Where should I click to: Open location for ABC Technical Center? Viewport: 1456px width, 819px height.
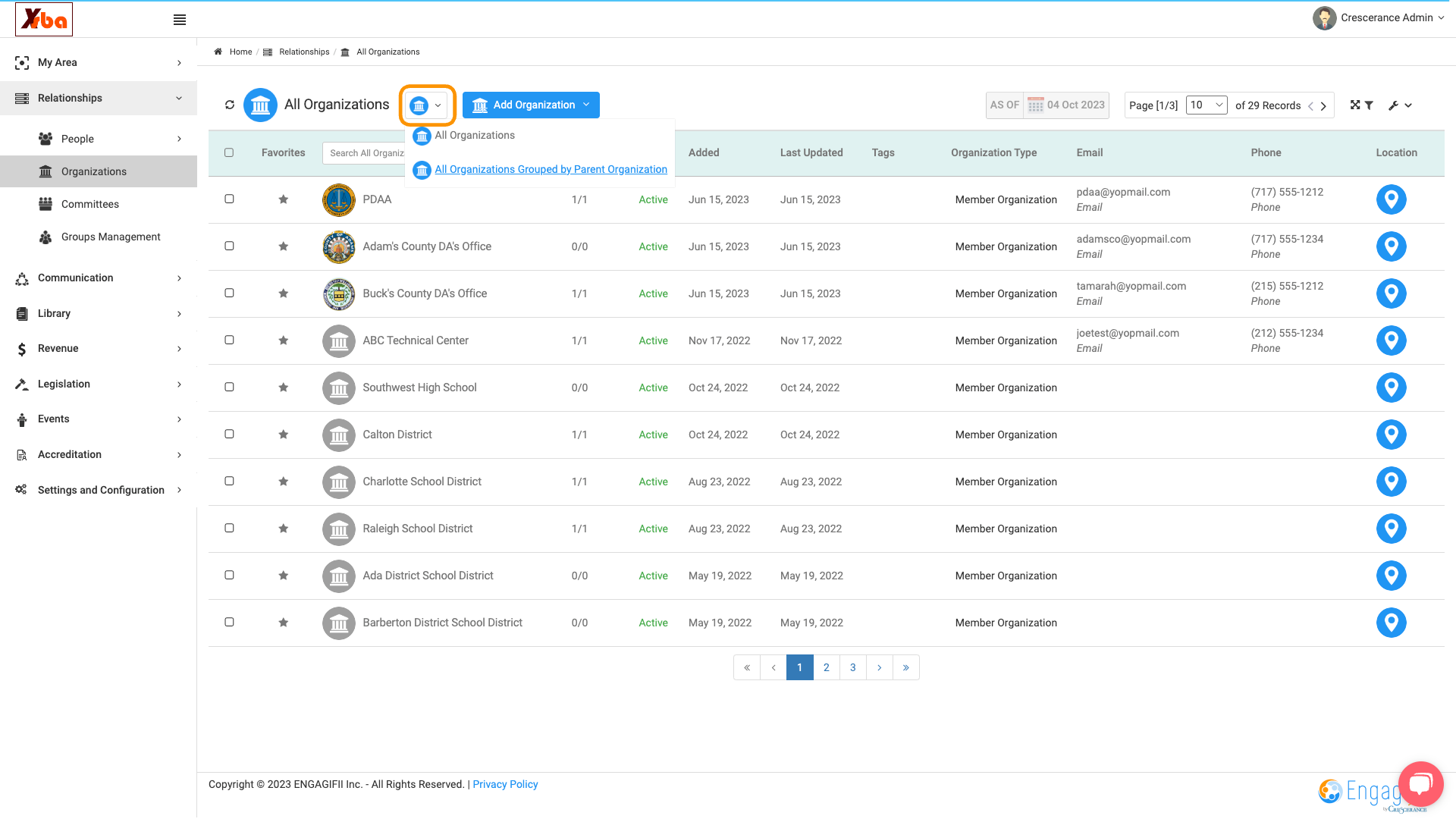(x=1391, y=340)
